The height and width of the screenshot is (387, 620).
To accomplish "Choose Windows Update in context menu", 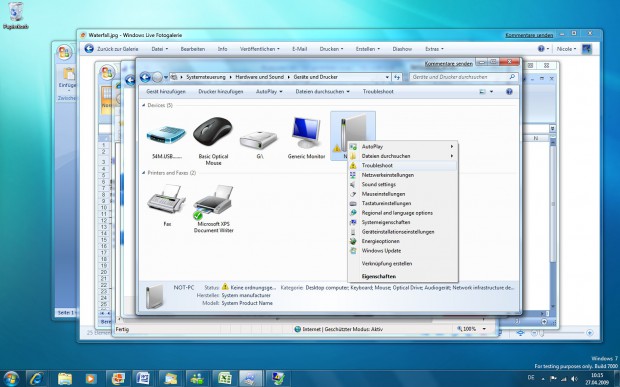I will [403, 251].
